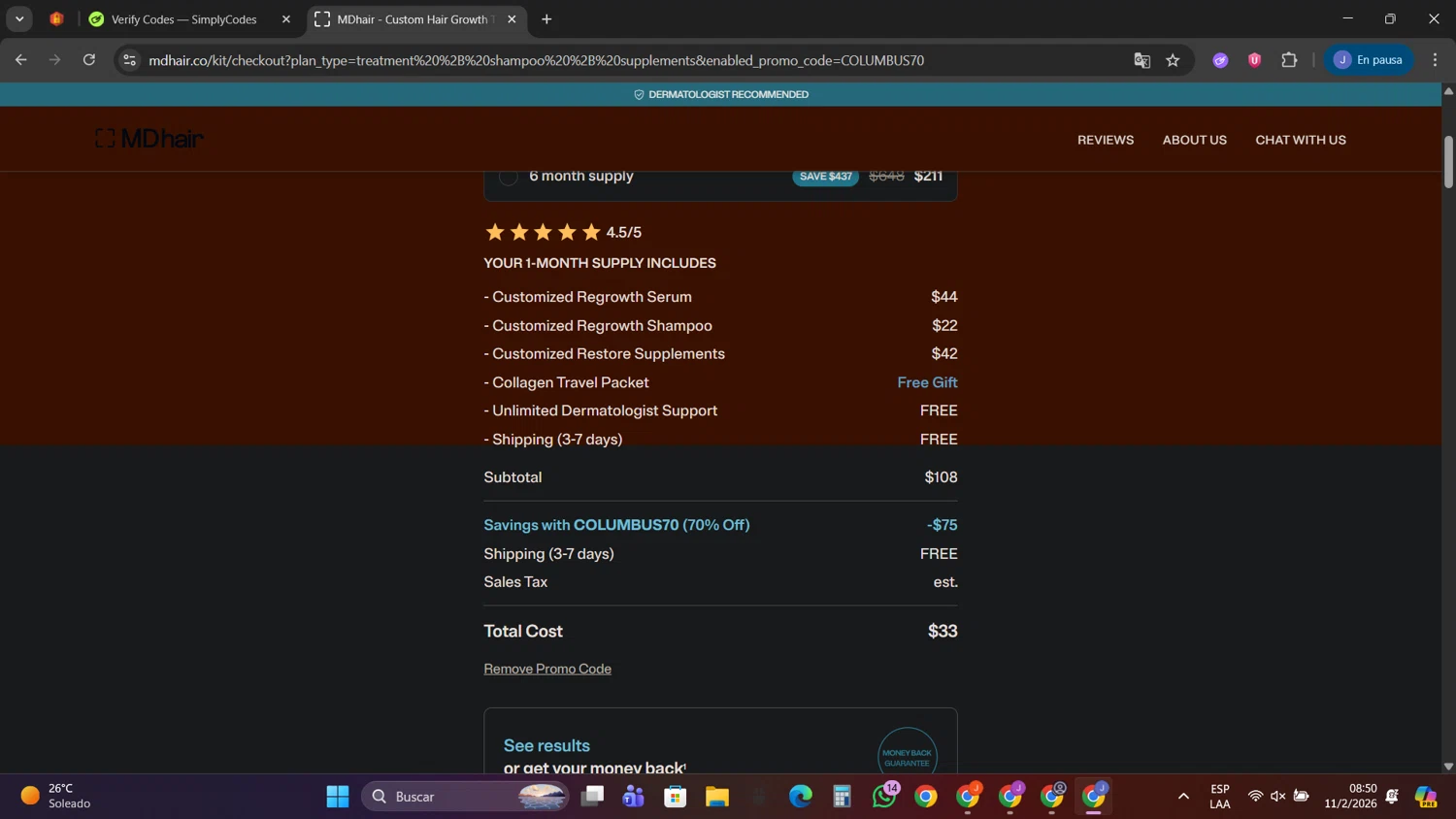Open Calculator from the taskbar
Screen dimensions: 1456x819
coord(843,797)
